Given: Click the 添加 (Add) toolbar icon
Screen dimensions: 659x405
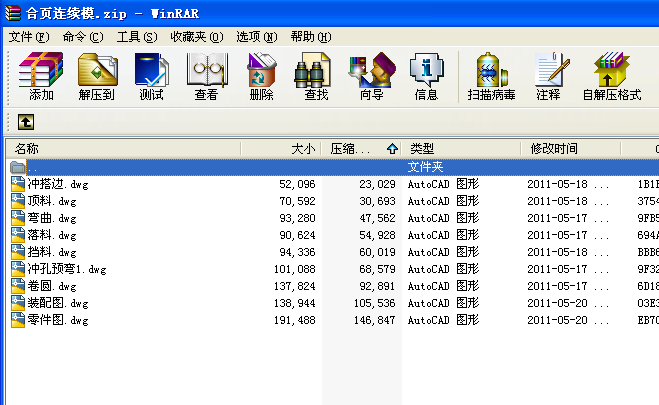Looking at the screenshot, I should [41, 76].
